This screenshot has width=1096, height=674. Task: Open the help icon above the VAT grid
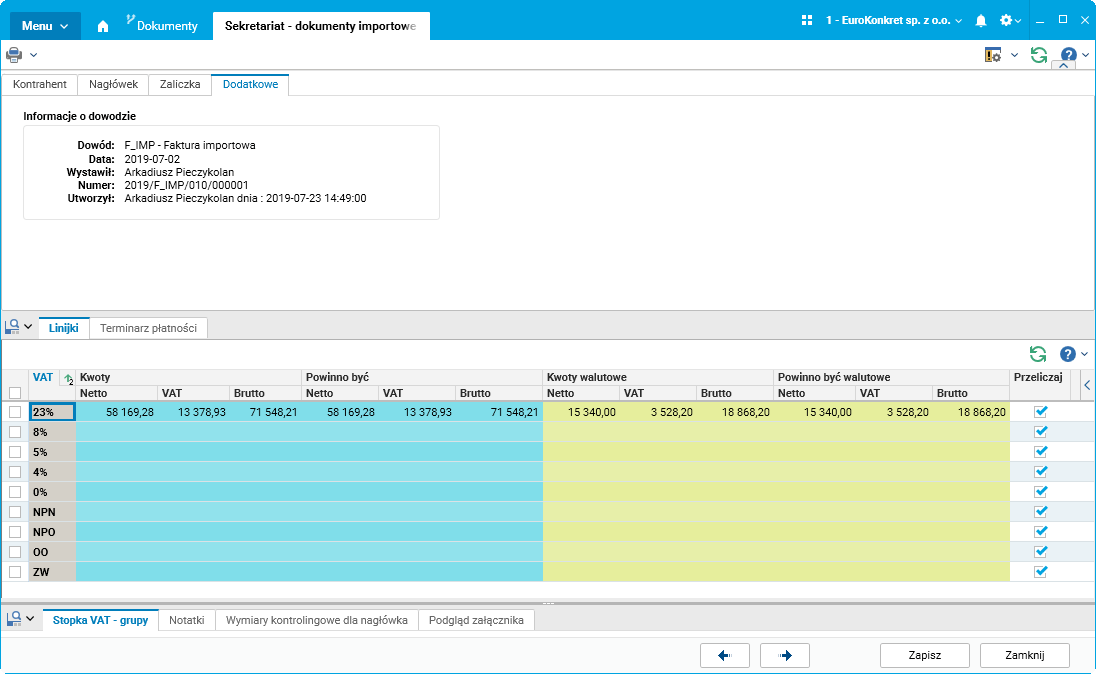1067,354
